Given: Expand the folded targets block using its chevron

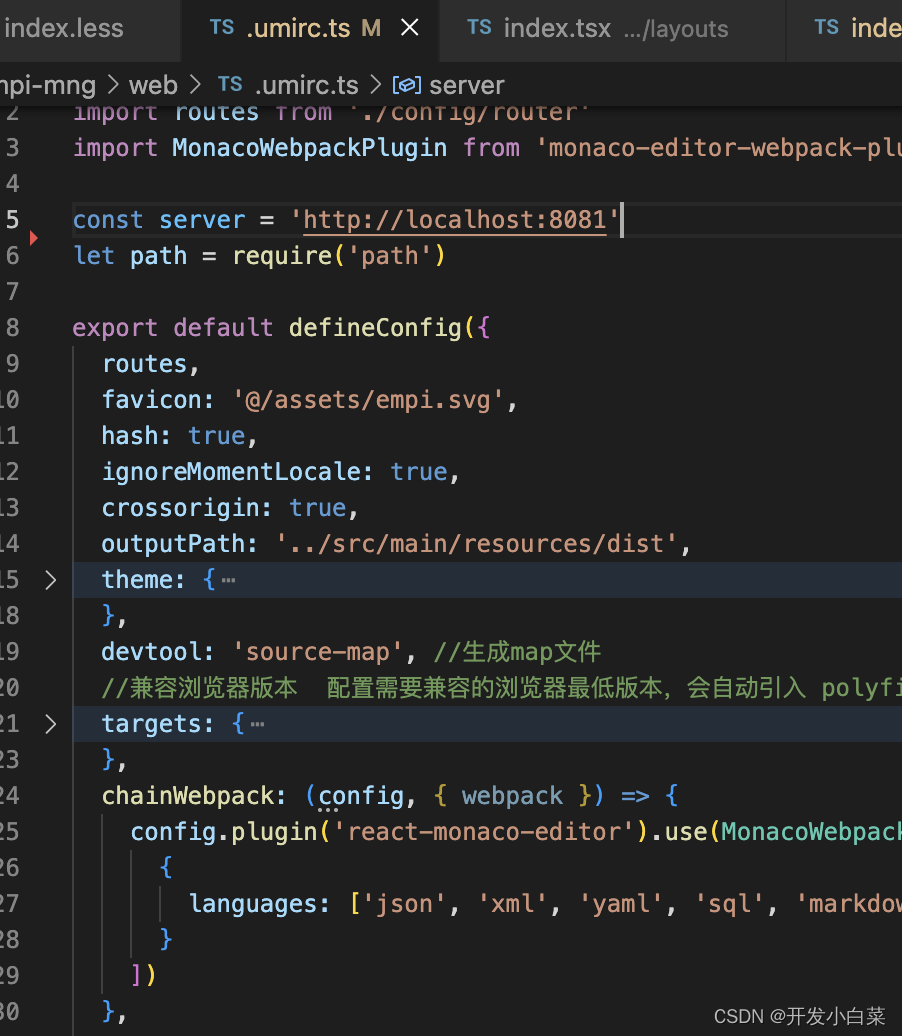Looking at the screenshot, I should pyautogui.click(x=51, y=723).
